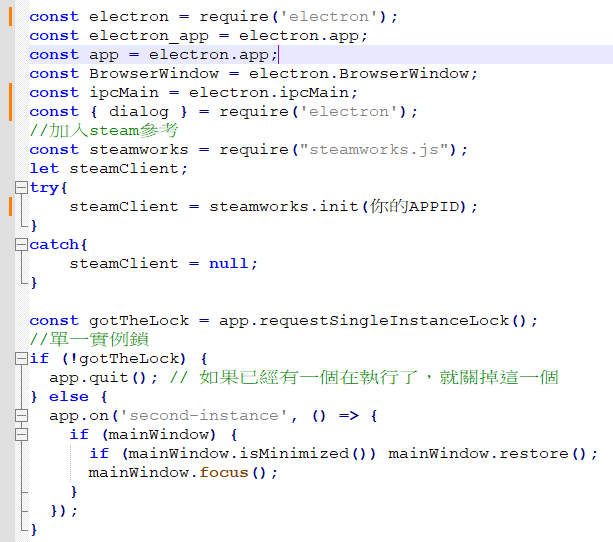Click the 'focus' method name
Screen dimensions: 613x542
[x=224, y=473]
